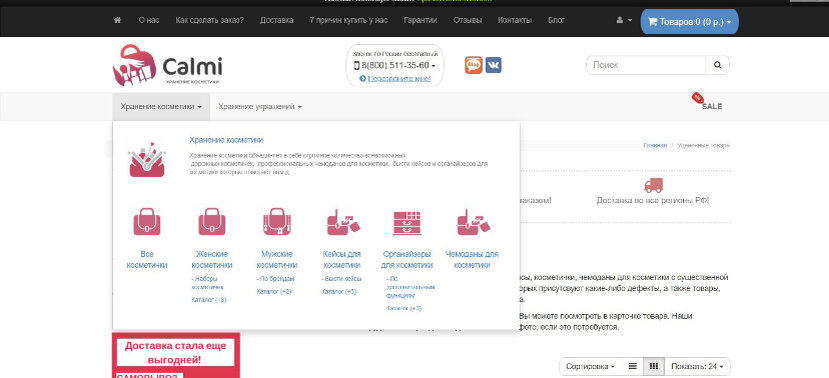This screenshot has width=829, height=378.
Task: Open "Гарантии" in top navigation
Action: (x=420, y=21)
